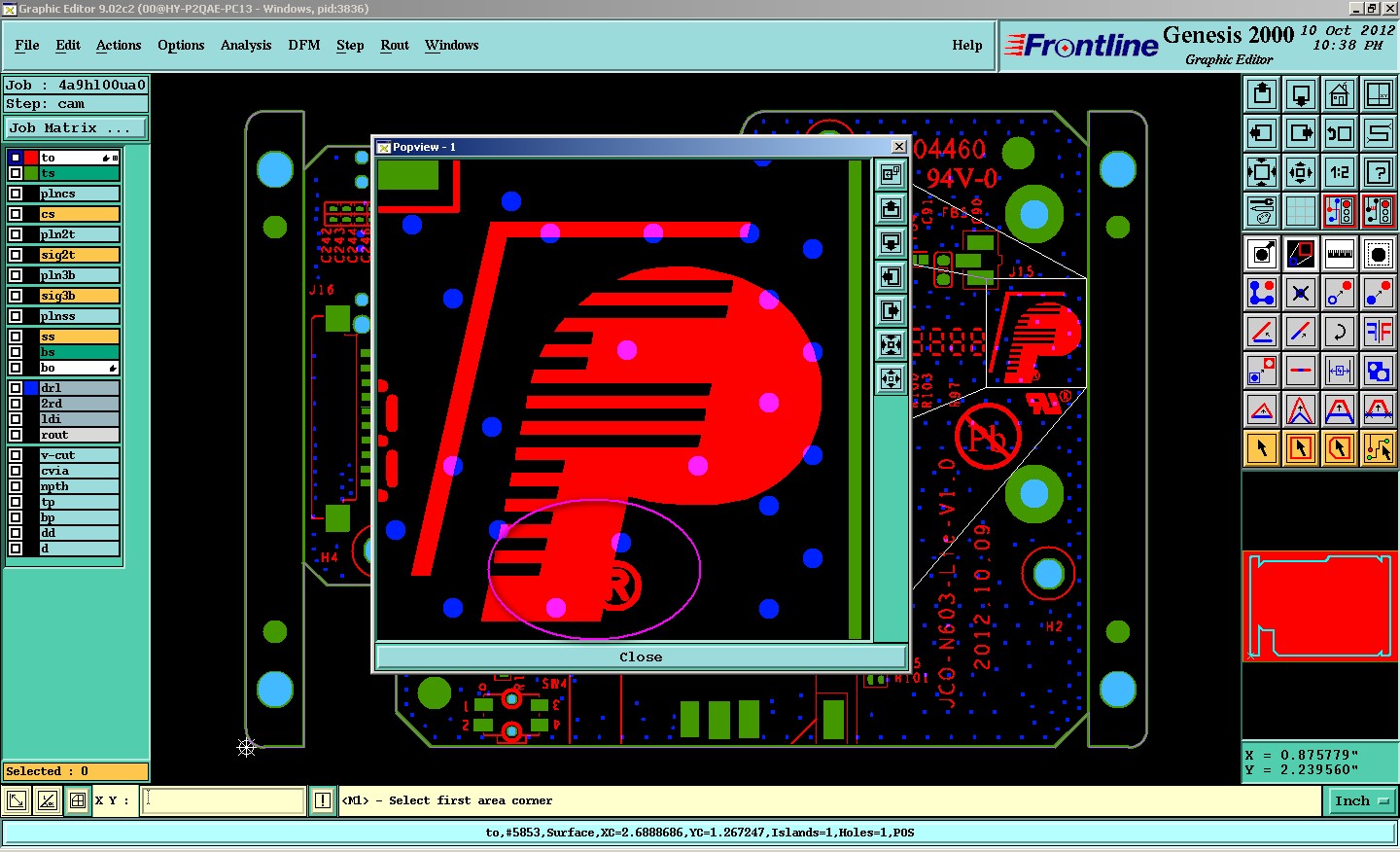Viewport: 1400px width, 852px height.
Task: Toggle the checkbox for layer to
Action: tap(16, 158)
